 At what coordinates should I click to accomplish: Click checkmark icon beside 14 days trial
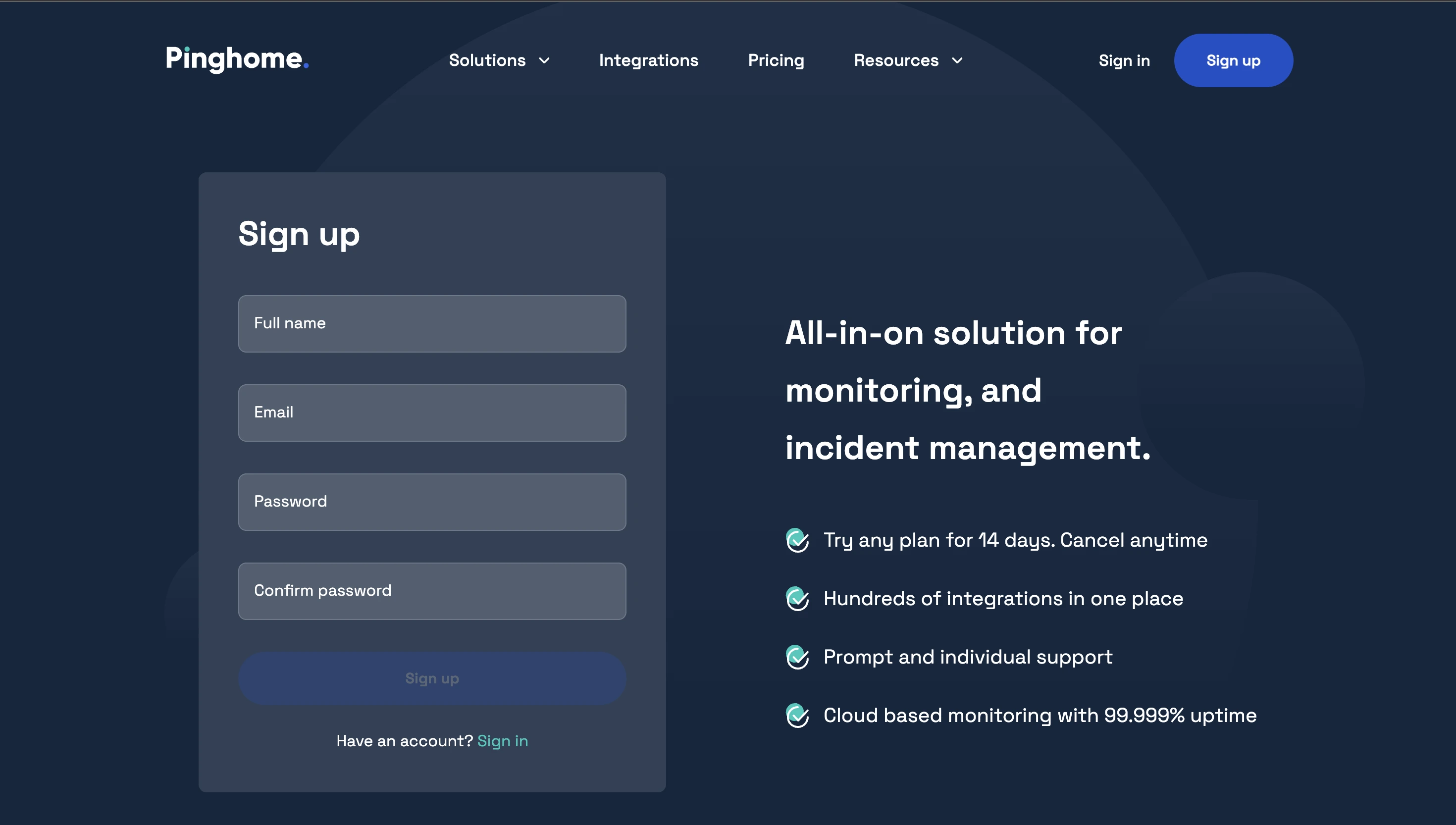[x=797, y=540]
